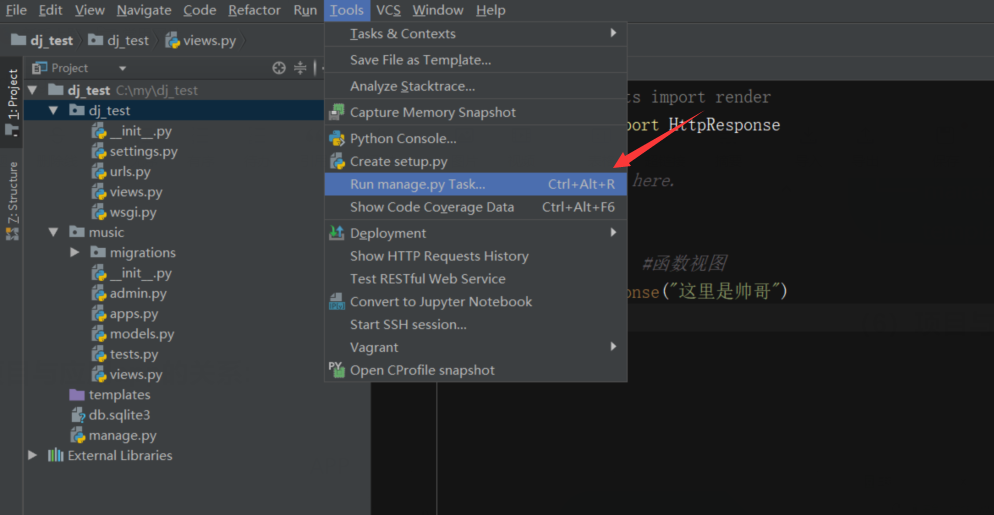Image resolution: width=994 pixels, height=515 pixels.
Task: Collapse the inner dj_test package arrow
Action: (53, 110)
